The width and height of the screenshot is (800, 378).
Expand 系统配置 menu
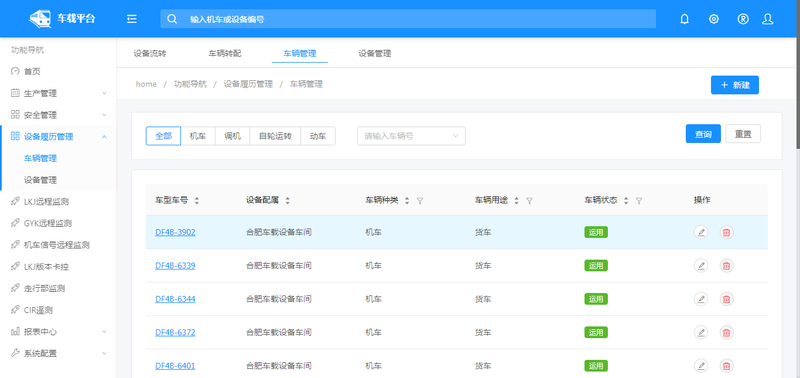[x=58, y=353]
